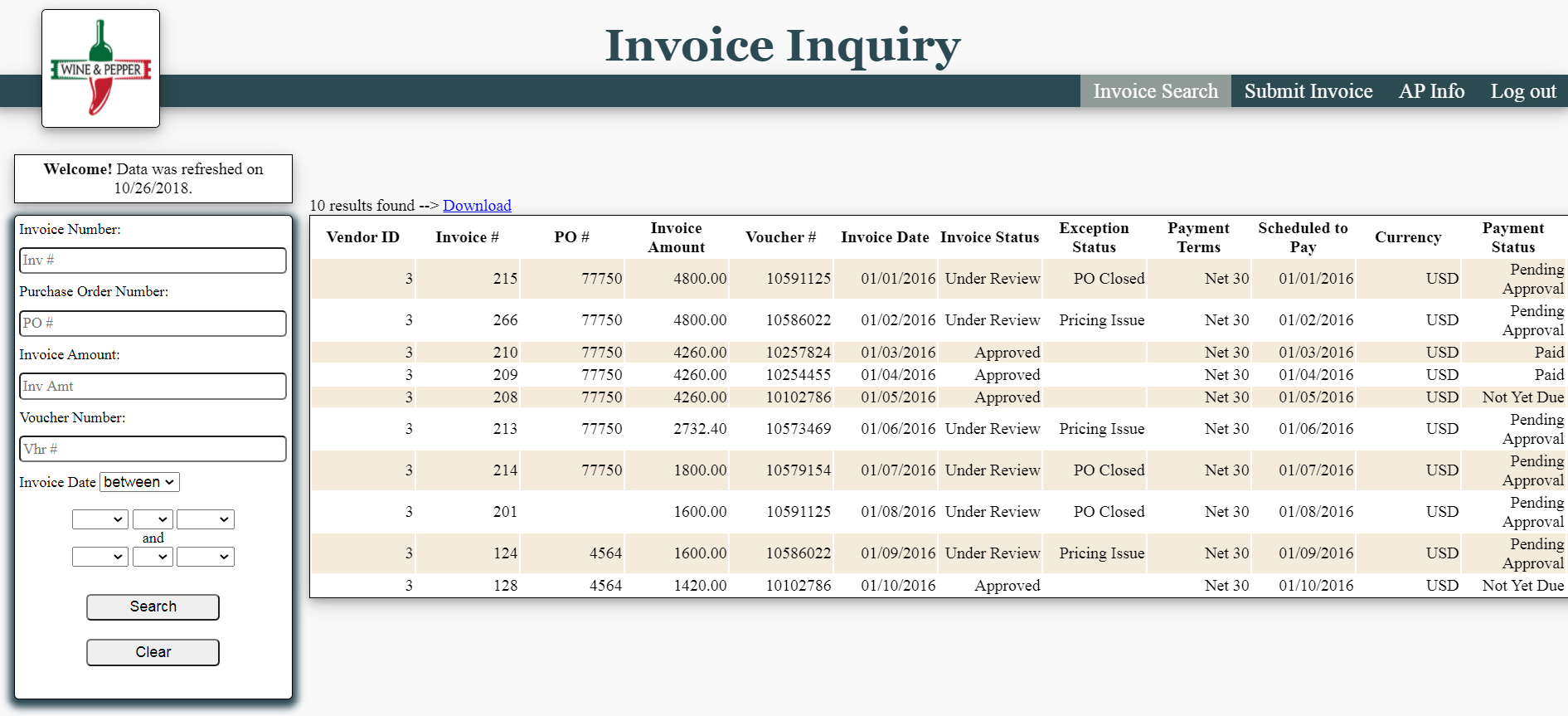This screenshot has height=716, width=1568.
Task: Download the search results
Action: coord(477,206)
